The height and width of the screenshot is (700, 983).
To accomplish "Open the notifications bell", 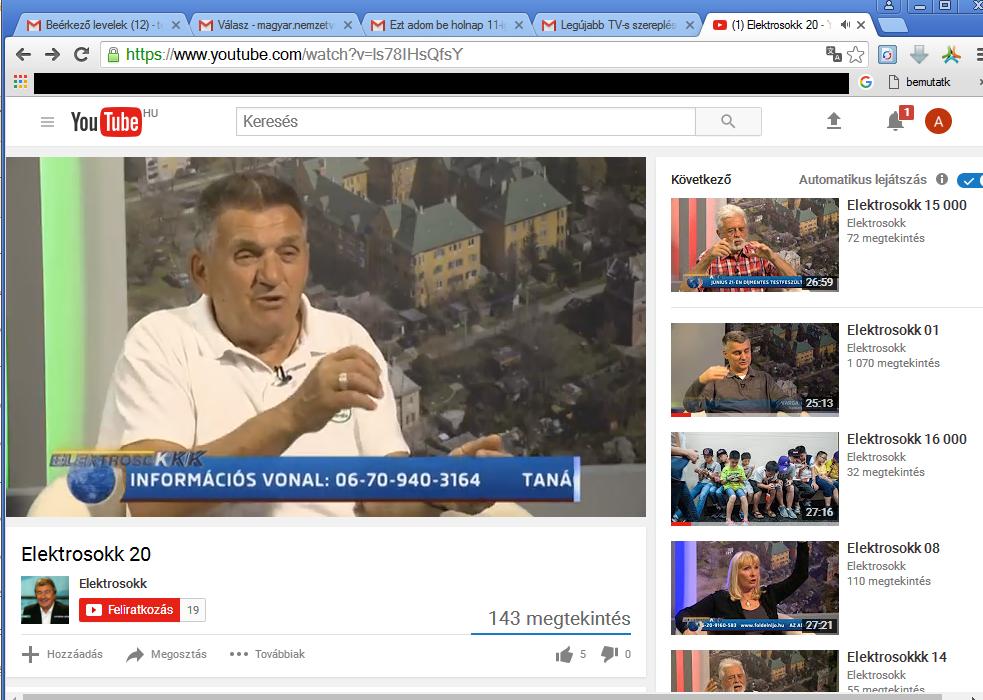I will tap(895, 121).
